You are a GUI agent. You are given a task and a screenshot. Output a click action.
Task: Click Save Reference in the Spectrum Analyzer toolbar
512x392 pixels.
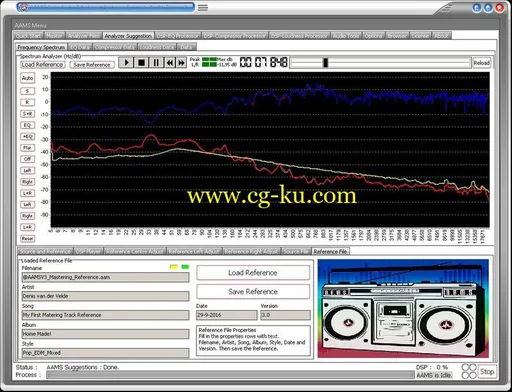[92, 65]
